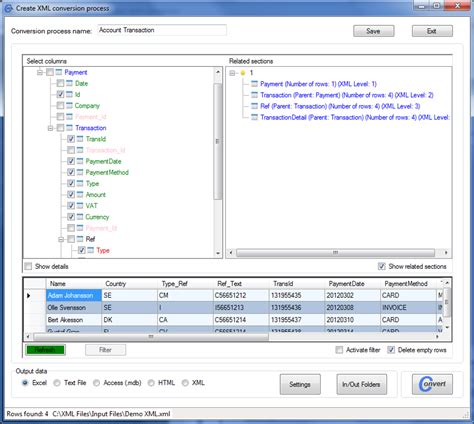Screen dimensions: 474x424
Task: Uncheck the PaymentMethod checkbox
Action: [71, 172]
